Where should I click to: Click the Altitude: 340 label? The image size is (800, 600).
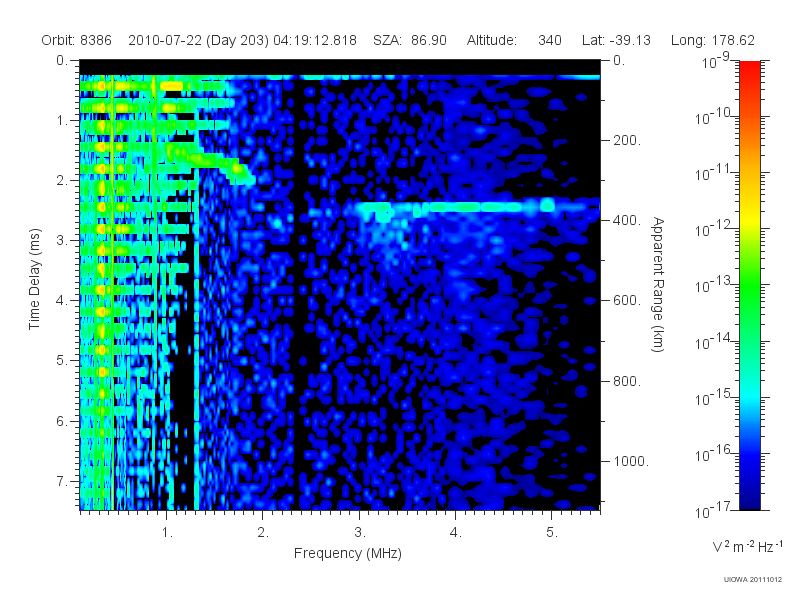514,40
